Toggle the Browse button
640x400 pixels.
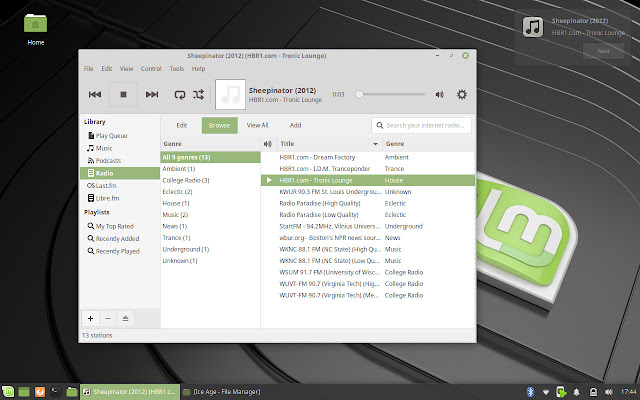coord(220,125)
